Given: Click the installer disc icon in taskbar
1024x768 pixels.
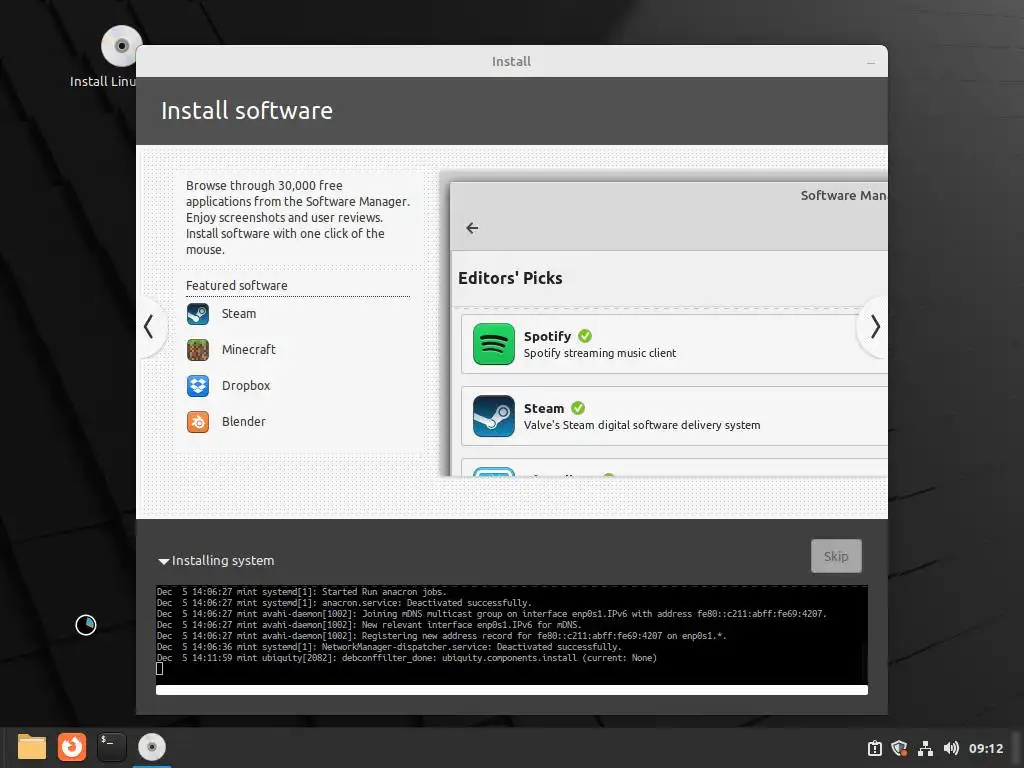Looking at the screenshot, I should (152, 747).
